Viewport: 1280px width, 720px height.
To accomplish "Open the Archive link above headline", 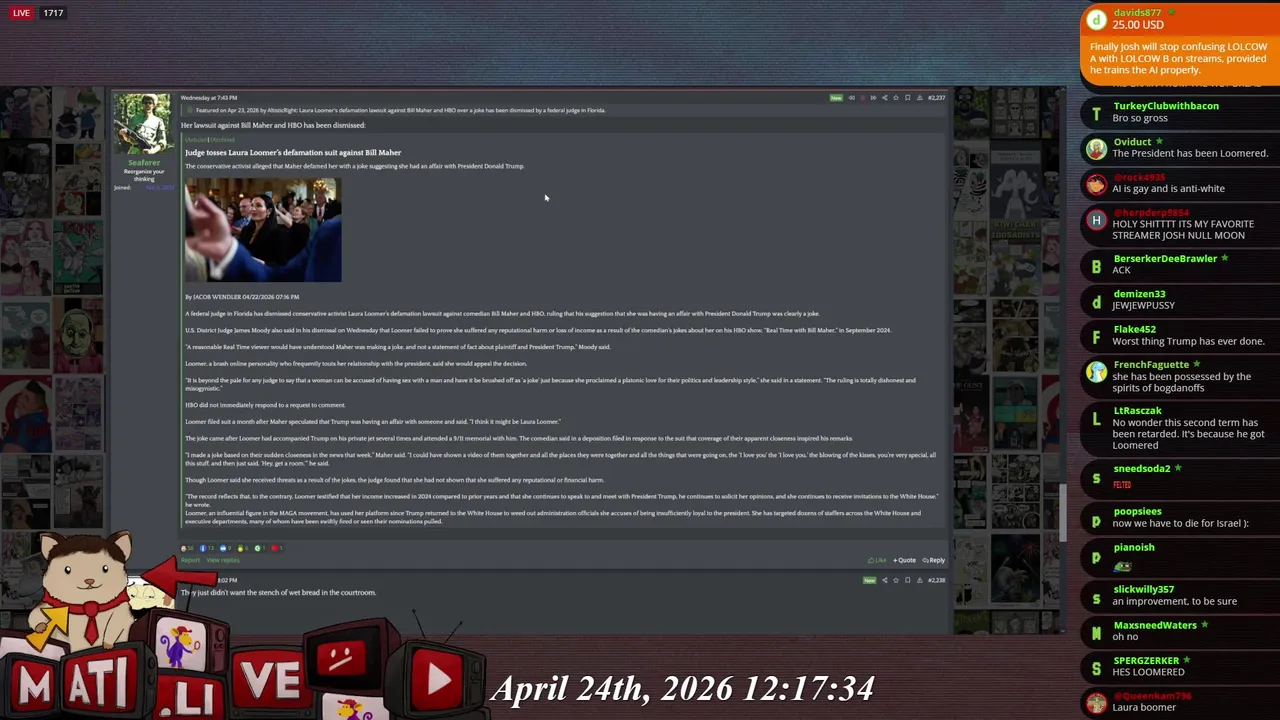I will pyautogui.click(x=222, y=140).
